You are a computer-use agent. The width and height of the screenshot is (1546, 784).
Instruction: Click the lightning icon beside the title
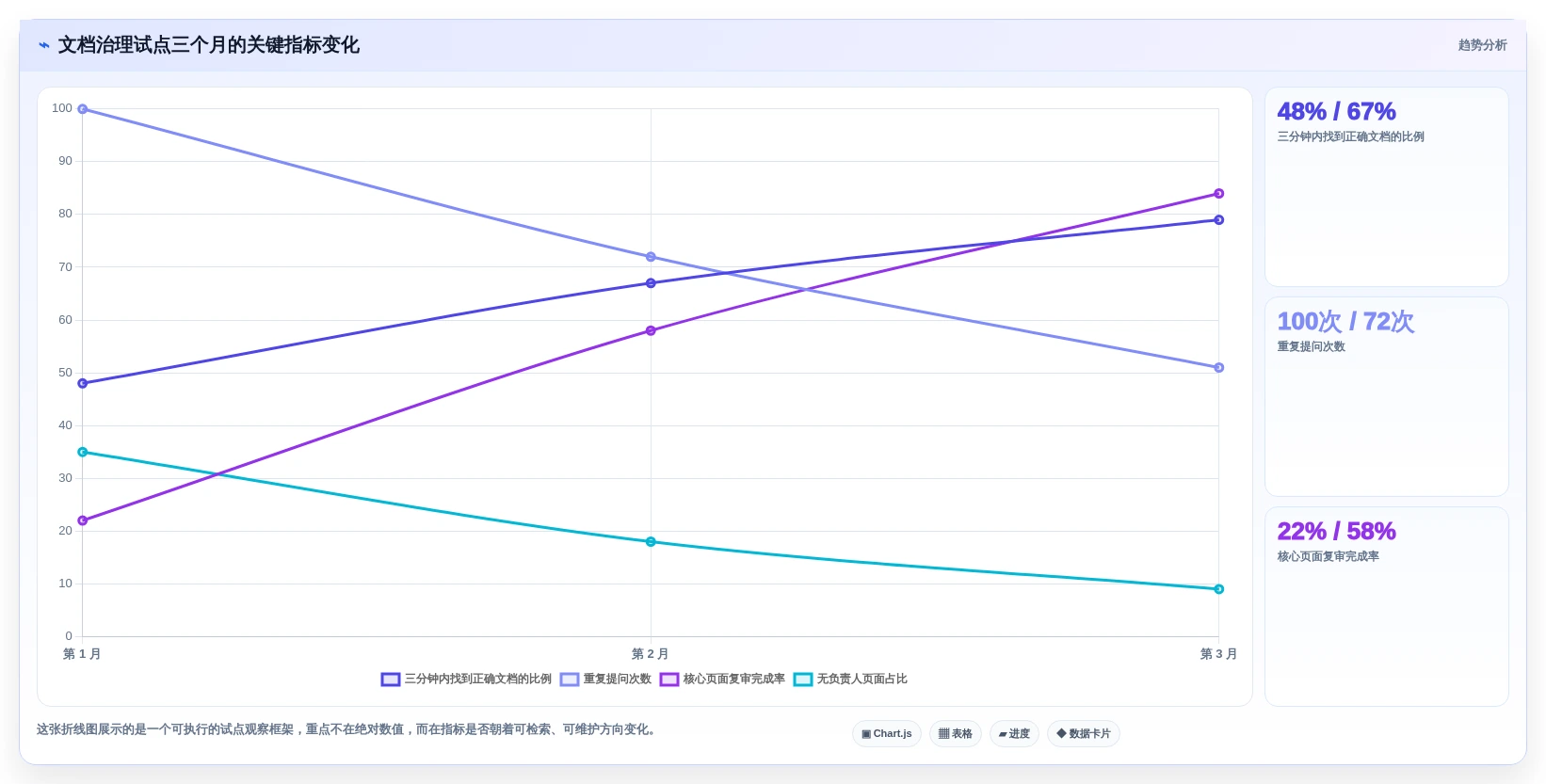coord(44,45)
